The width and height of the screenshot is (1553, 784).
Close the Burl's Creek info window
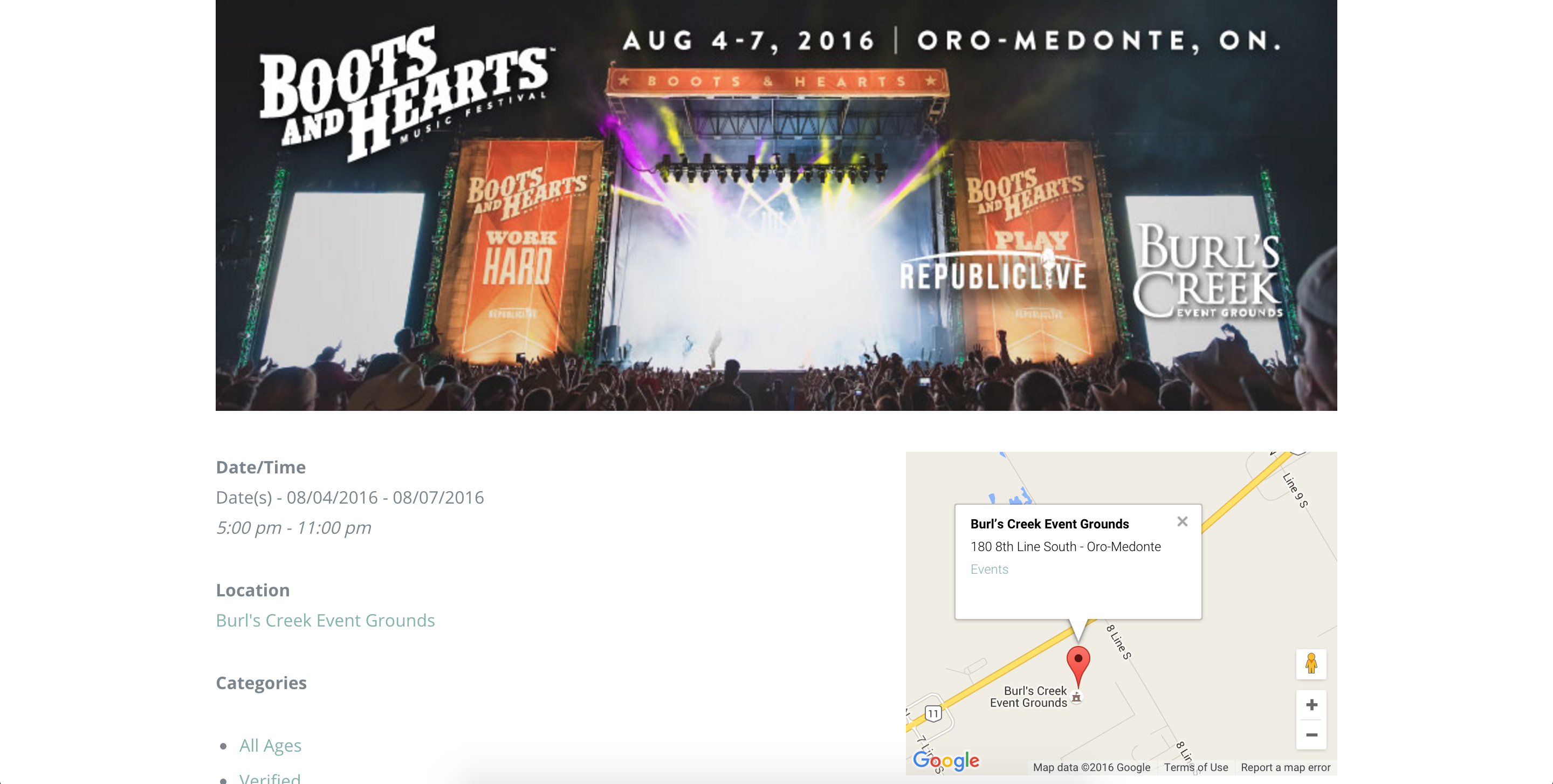pos(1182,521)
